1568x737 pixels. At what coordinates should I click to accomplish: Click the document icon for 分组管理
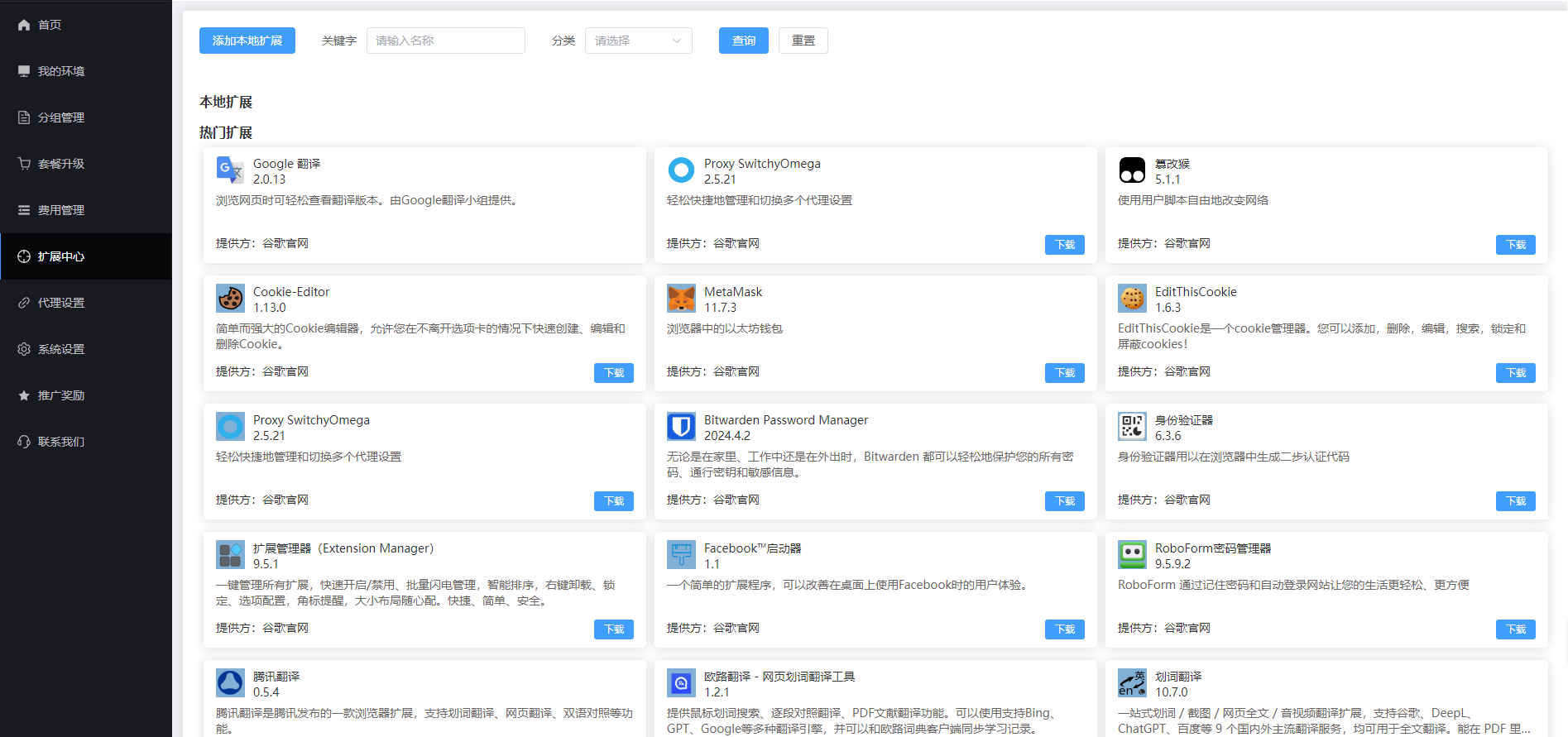coord(24,117)
